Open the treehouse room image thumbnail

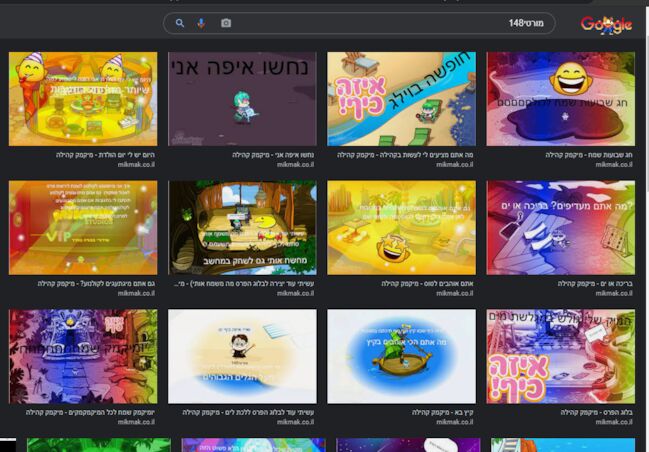pyautogui.click(x=242, y=227)
